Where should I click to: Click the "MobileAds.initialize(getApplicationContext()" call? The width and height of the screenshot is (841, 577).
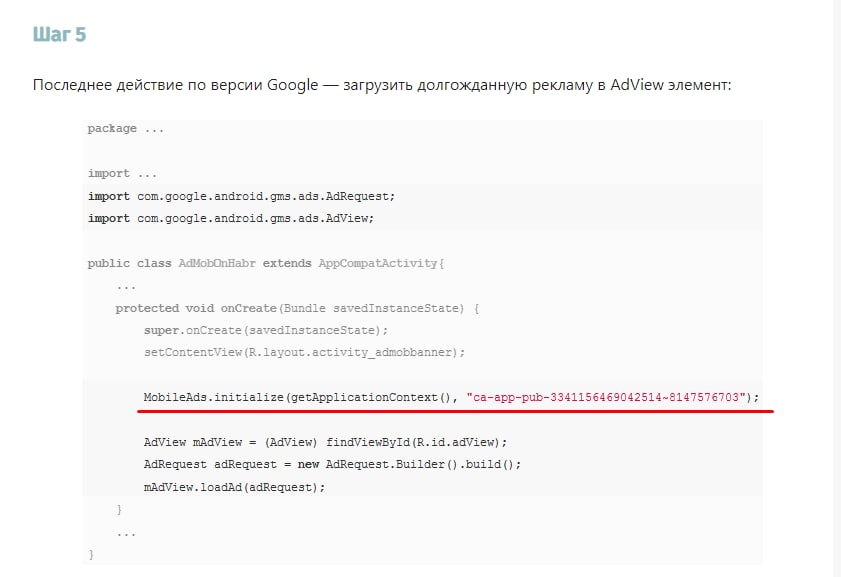pyautogui.click(x=300, y=397)
